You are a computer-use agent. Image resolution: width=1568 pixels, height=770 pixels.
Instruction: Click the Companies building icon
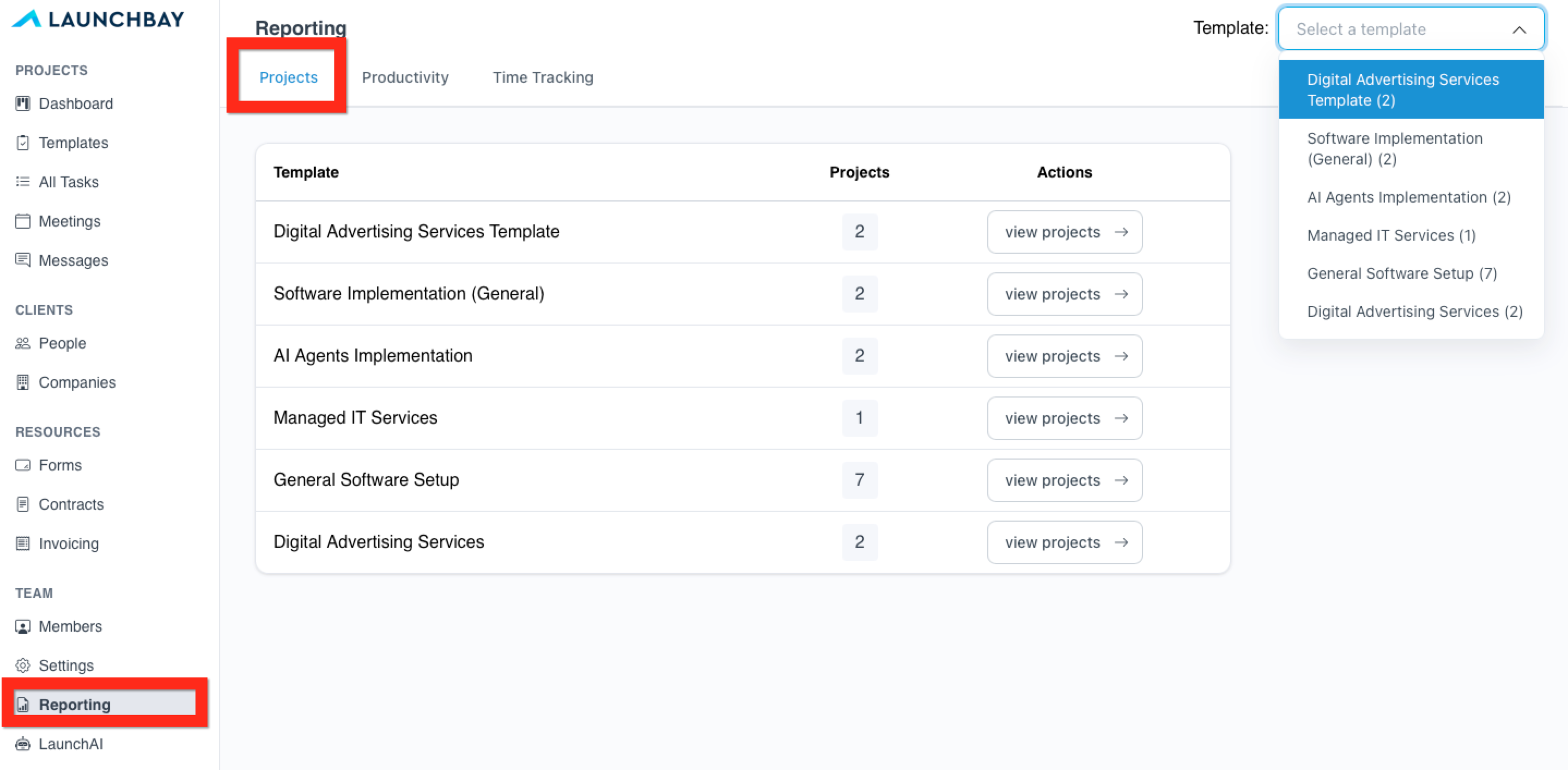(22, 383)
